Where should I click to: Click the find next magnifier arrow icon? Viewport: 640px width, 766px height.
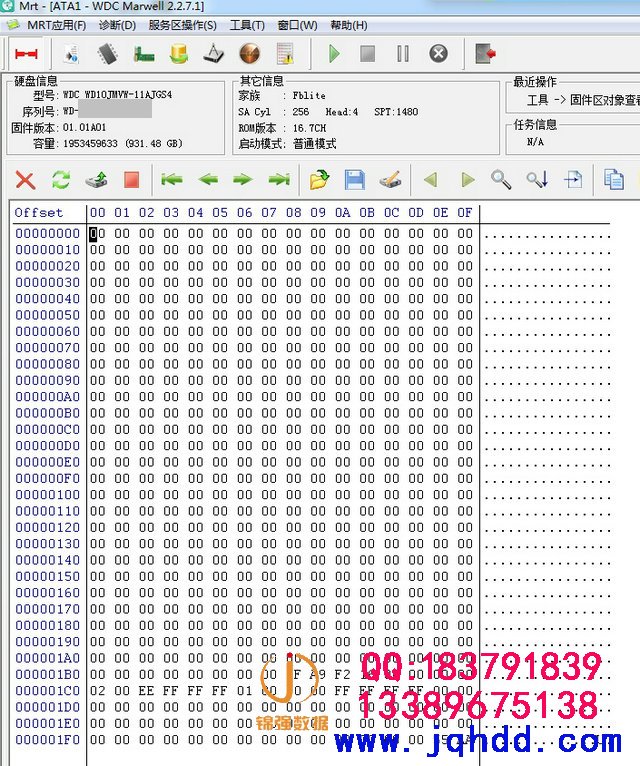[x=537, y=180]
